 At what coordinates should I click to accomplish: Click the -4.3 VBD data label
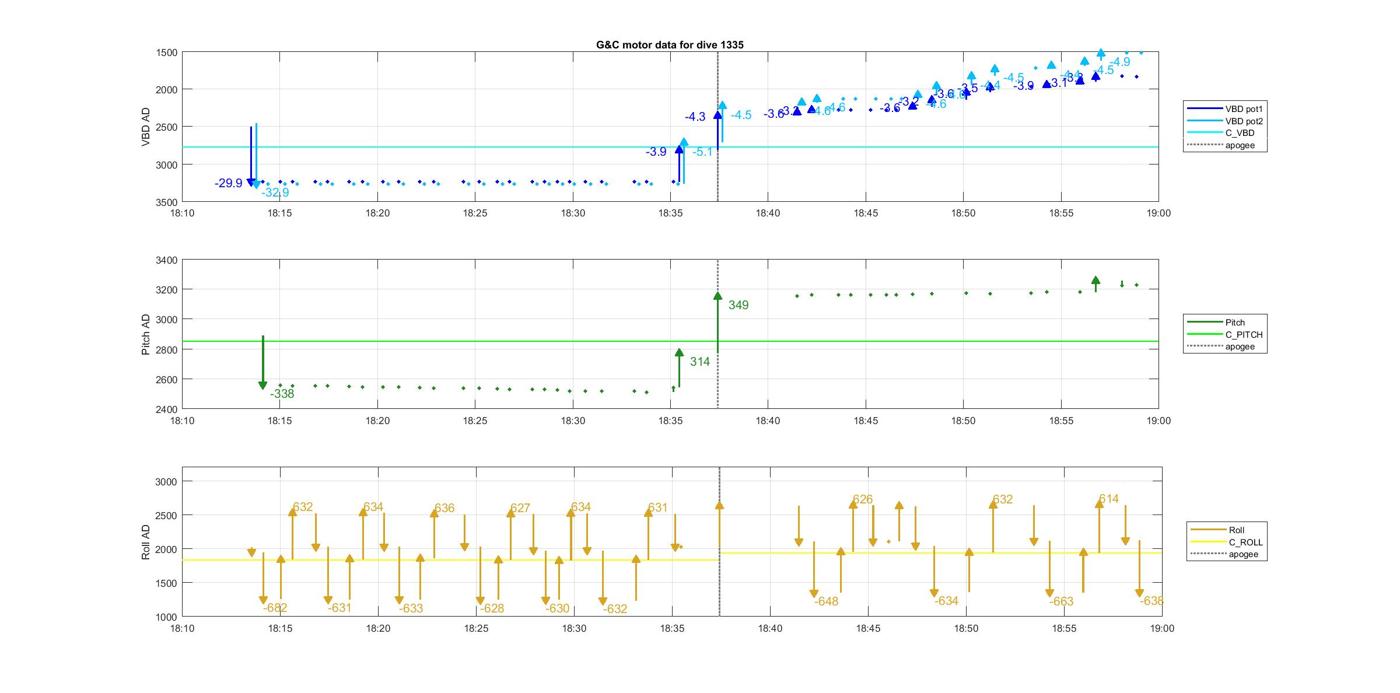[695, 117]
